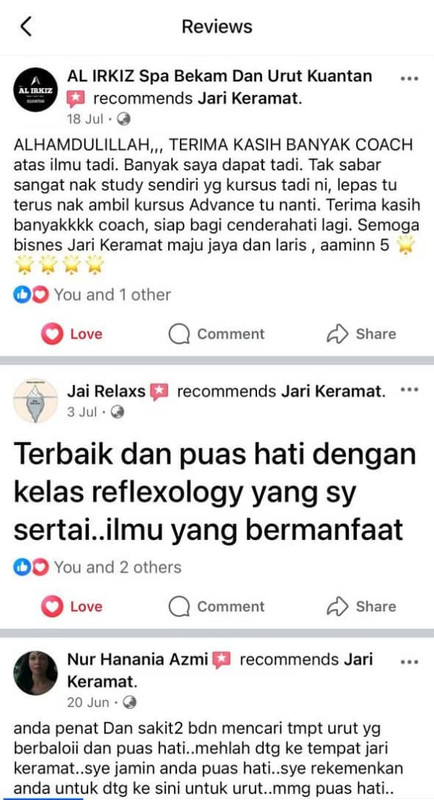Open Nur Hanania Azmi profile picture
This screenshot has width=434, height=800.
click(35, 673)
